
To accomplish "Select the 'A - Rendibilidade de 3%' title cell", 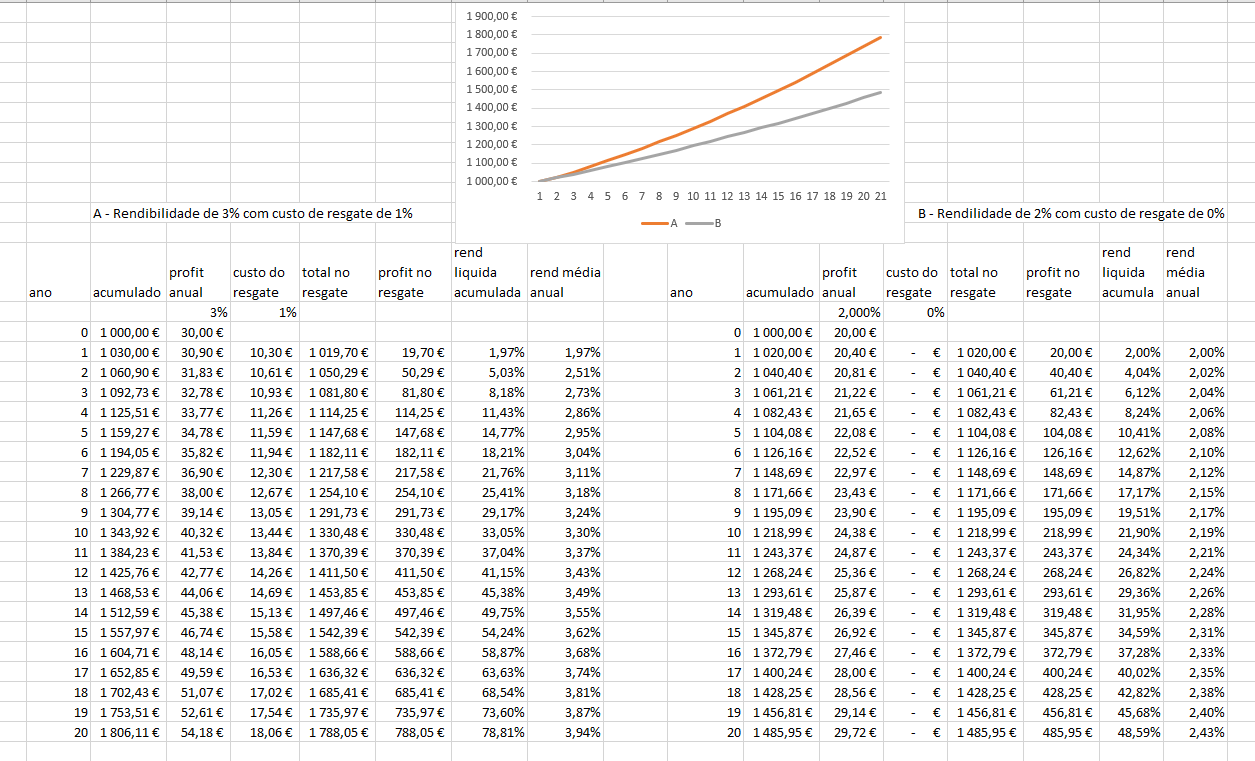I will click(252, 213).
